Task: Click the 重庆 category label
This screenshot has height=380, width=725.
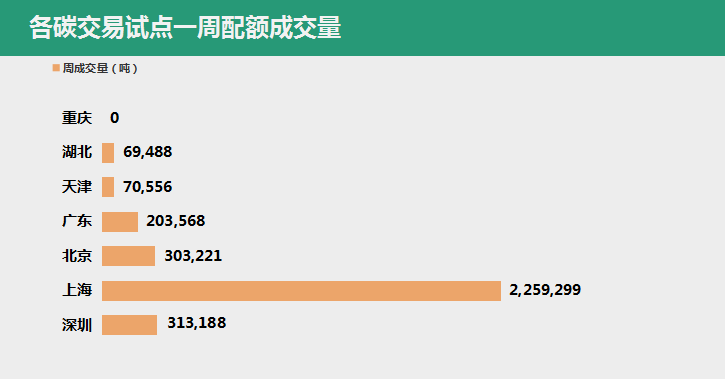Action: pos(77,118)
